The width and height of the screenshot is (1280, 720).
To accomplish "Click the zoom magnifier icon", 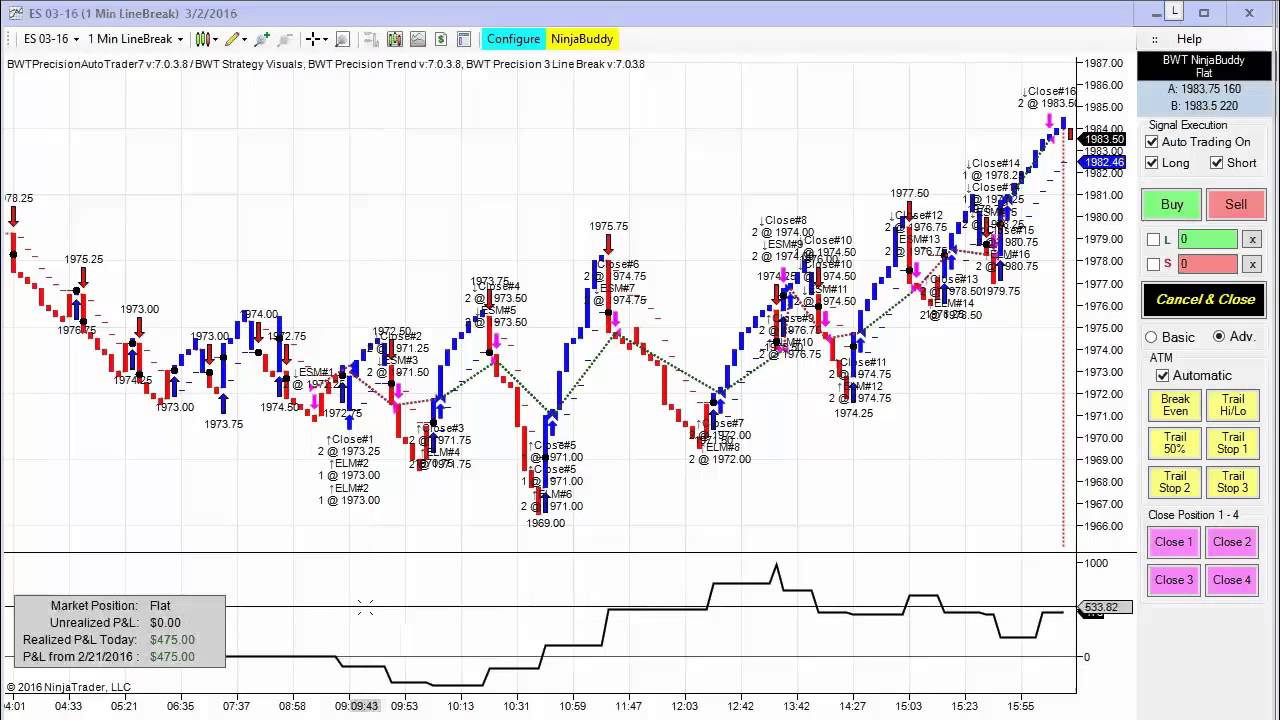I will (342, 39).
